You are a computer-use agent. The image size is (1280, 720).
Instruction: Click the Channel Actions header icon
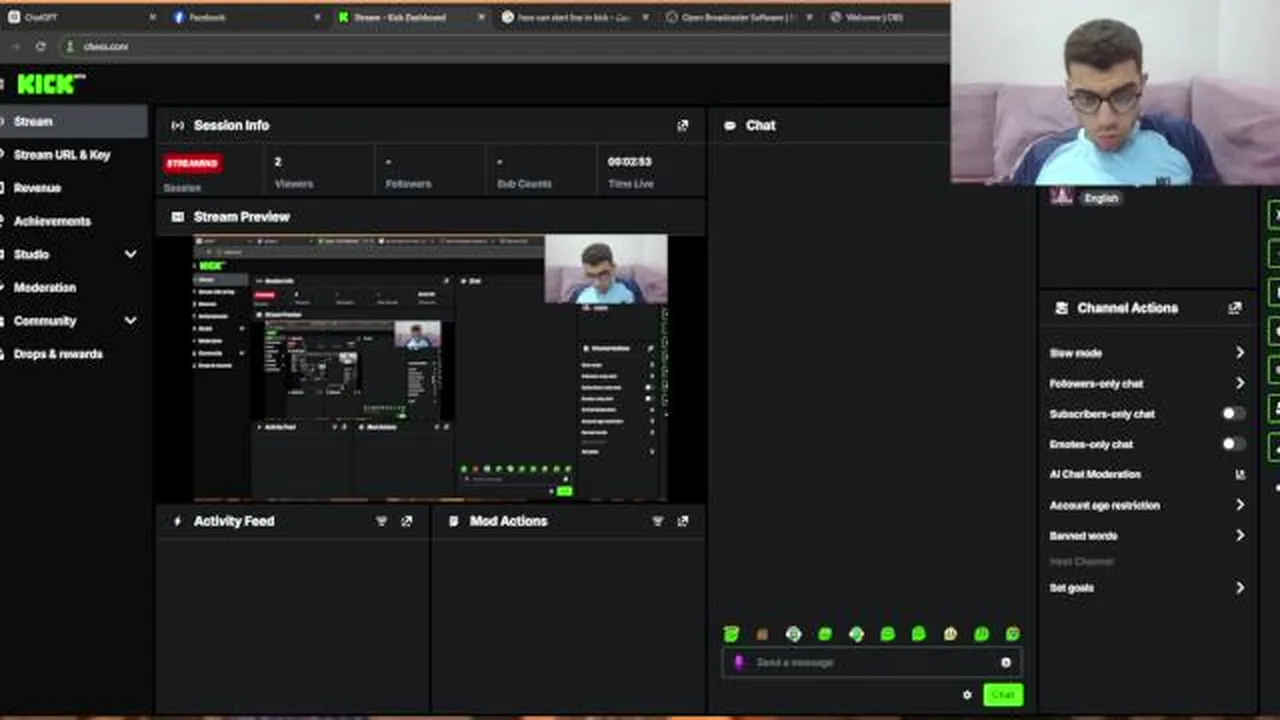pyautogui.click(x=1061, y=308)
